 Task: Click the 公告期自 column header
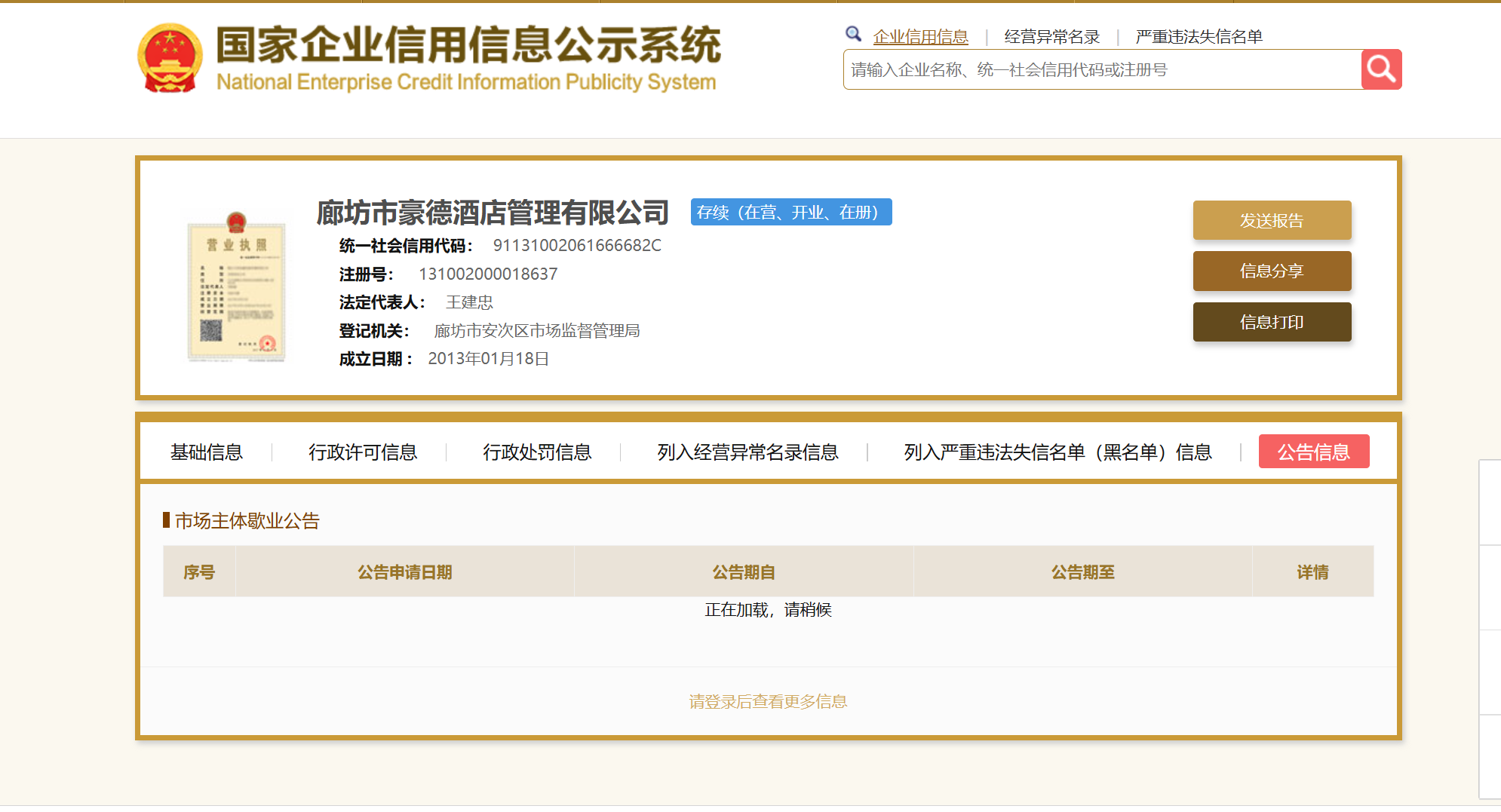click(744, 571)
